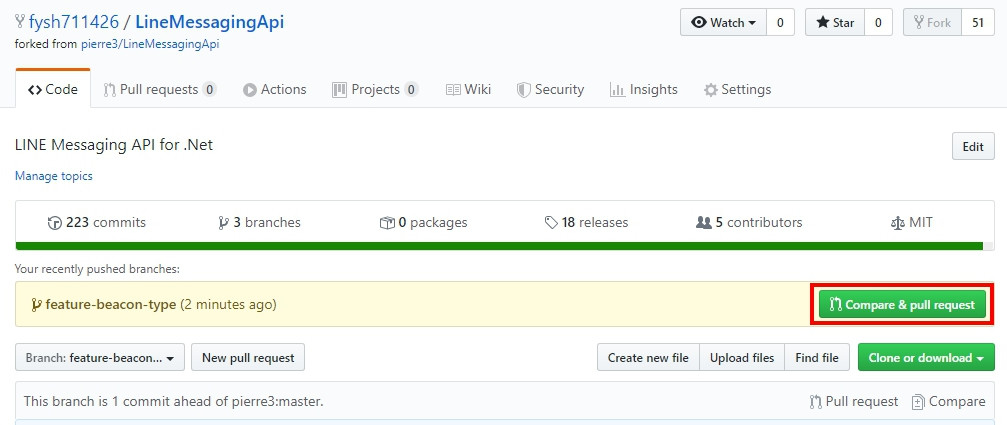
Task: Click the Pull requests tab counter 0
Action: pos(209,90)
